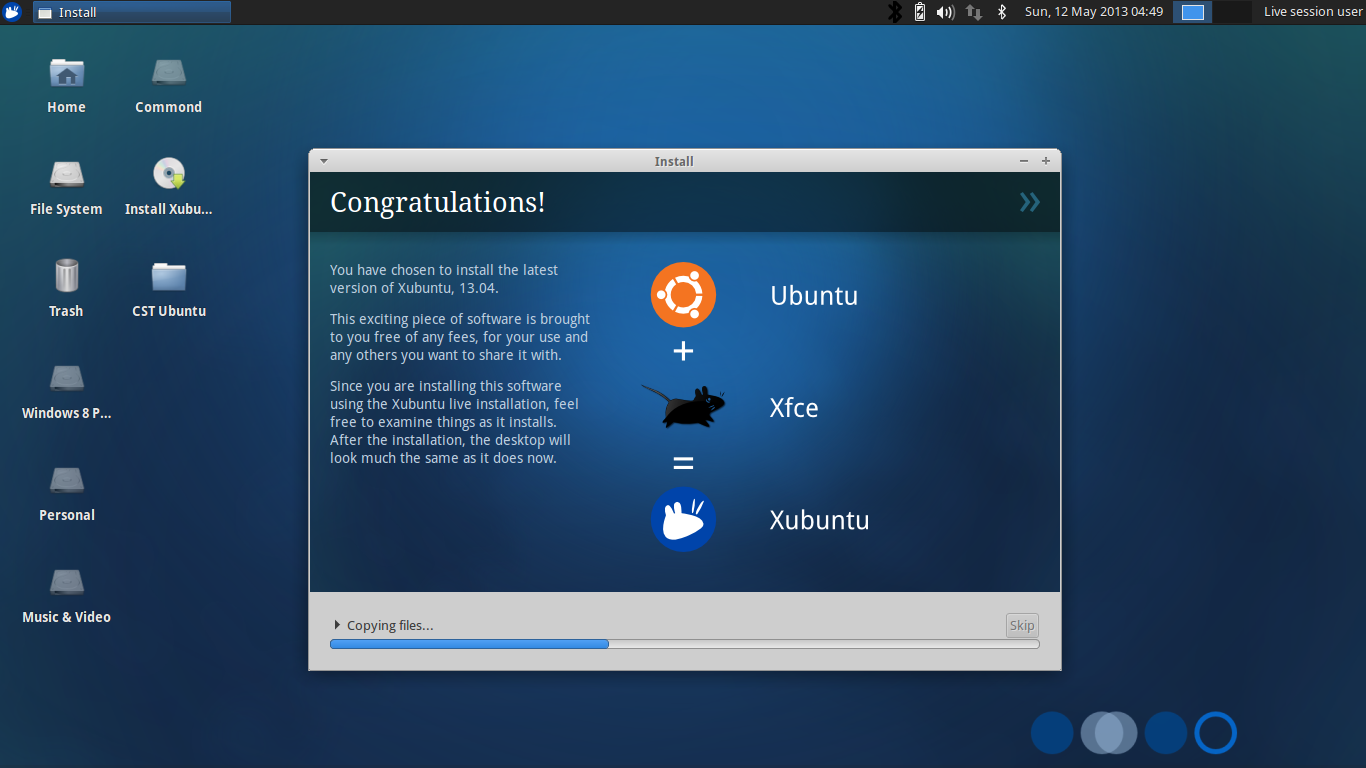The width and height of the screenshot is (1366, 768).
Task: Click the Ubuntu label text in slideshow
Action: tap(814, 296)
